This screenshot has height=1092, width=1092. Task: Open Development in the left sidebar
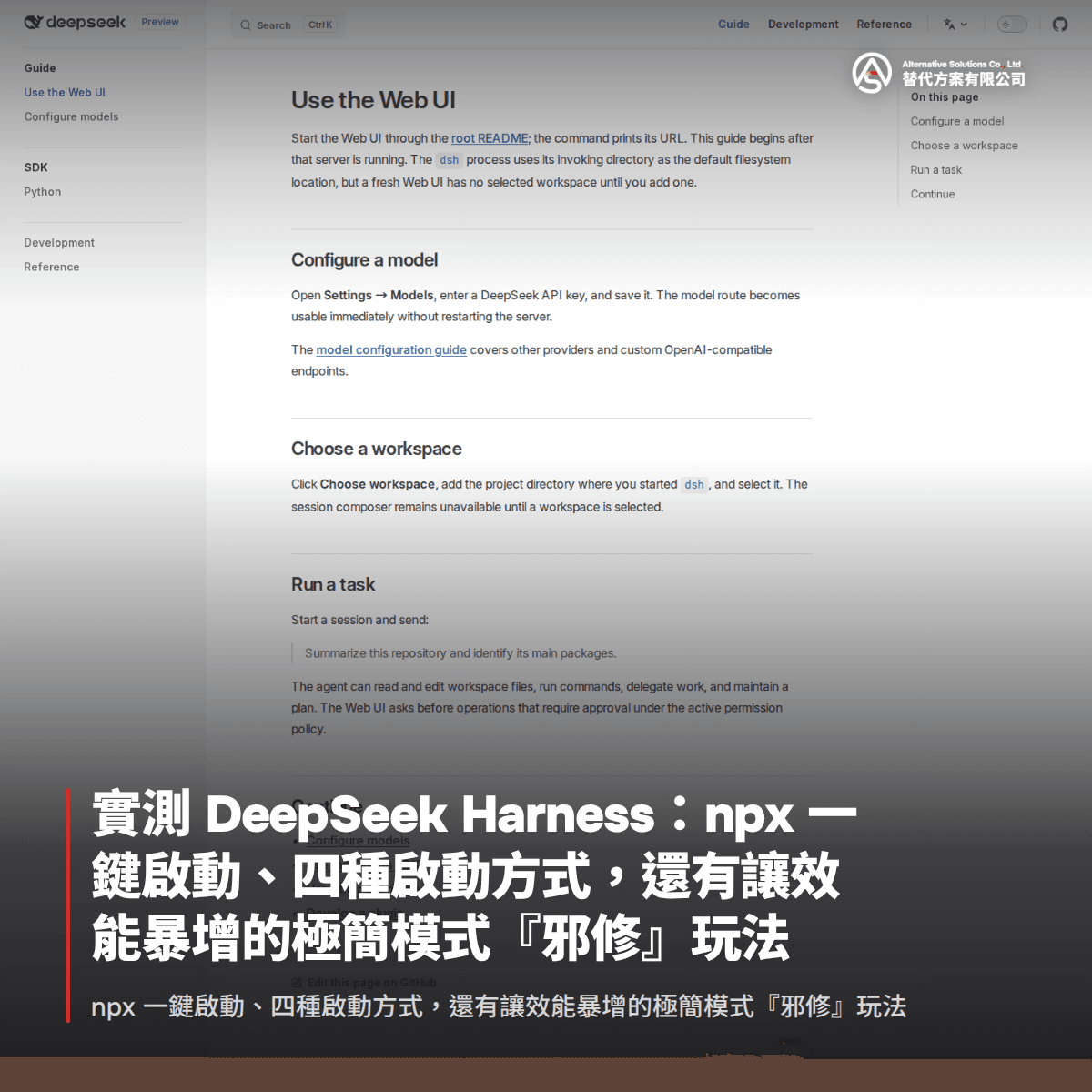pyautogui.click(x=59, y=243)
